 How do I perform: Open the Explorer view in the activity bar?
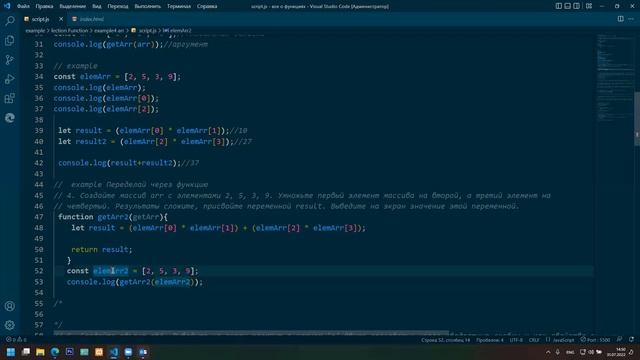(9, 40)
